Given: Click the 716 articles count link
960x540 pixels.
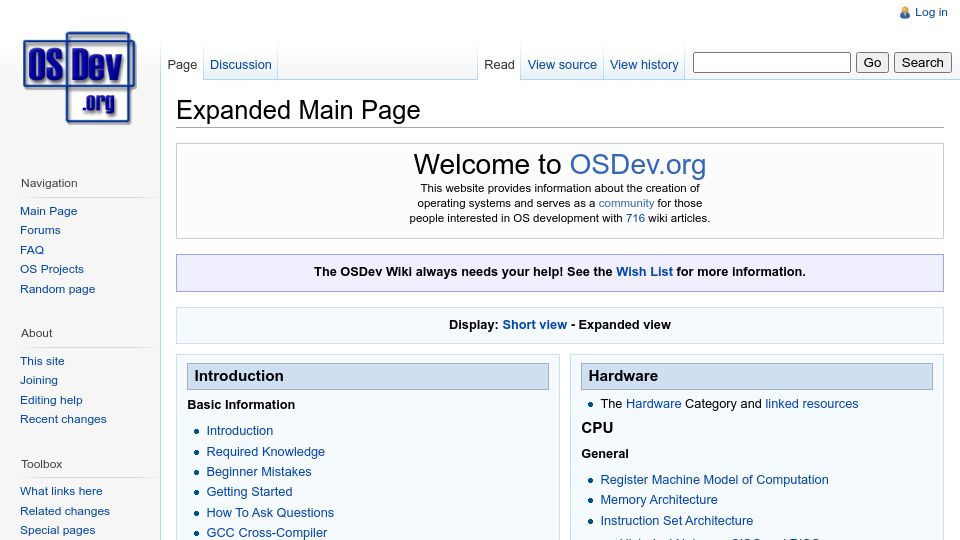Looking at the screenshot, I should (635, 218).
